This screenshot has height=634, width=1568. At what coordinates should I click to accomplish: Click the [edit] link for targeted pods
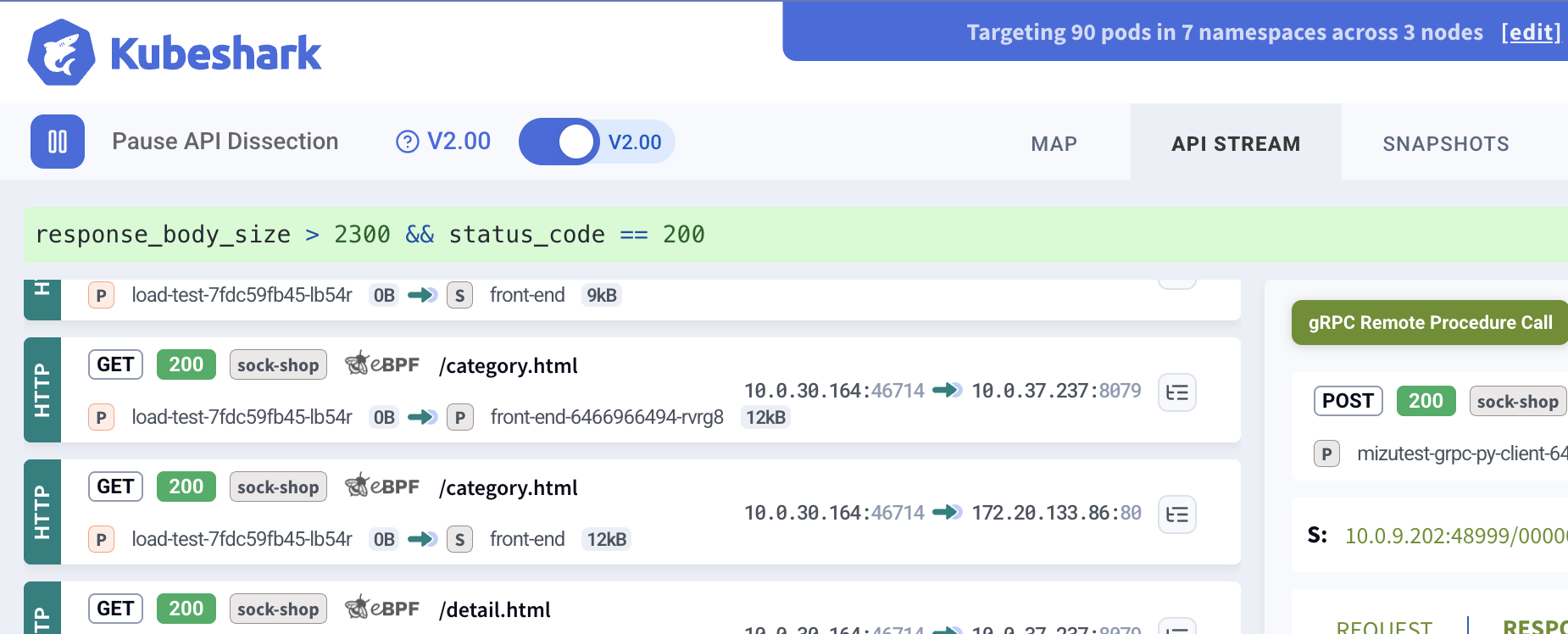click(1530, 32)
